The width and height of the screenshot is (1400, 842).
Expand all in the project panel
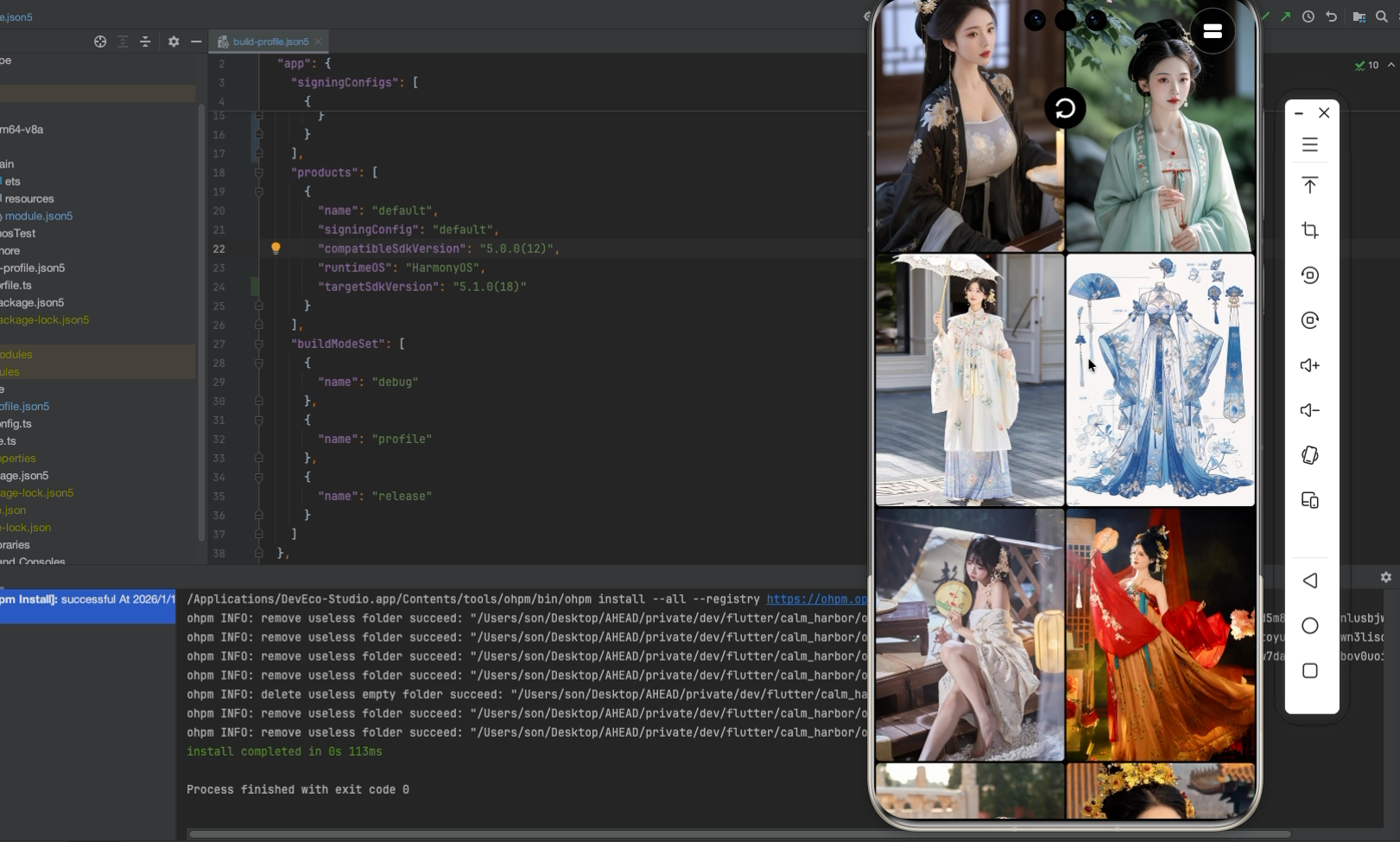click(x=123, y=41)
